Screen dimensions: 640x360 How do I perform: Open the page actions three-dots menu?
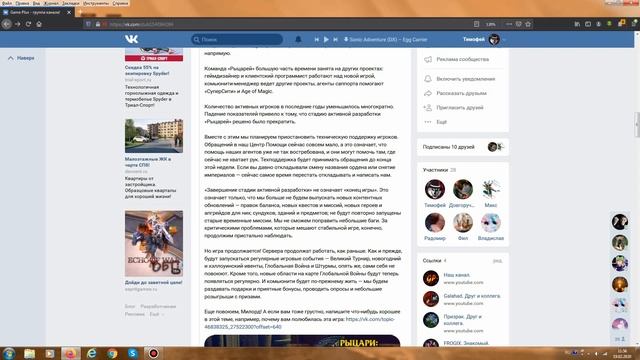[509, 24]
